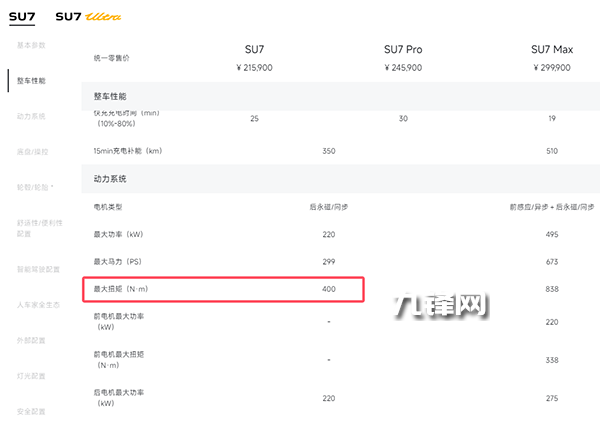Select 灯光配置 in the sidebar
This screenshot has height=422, width=600.
31,376
